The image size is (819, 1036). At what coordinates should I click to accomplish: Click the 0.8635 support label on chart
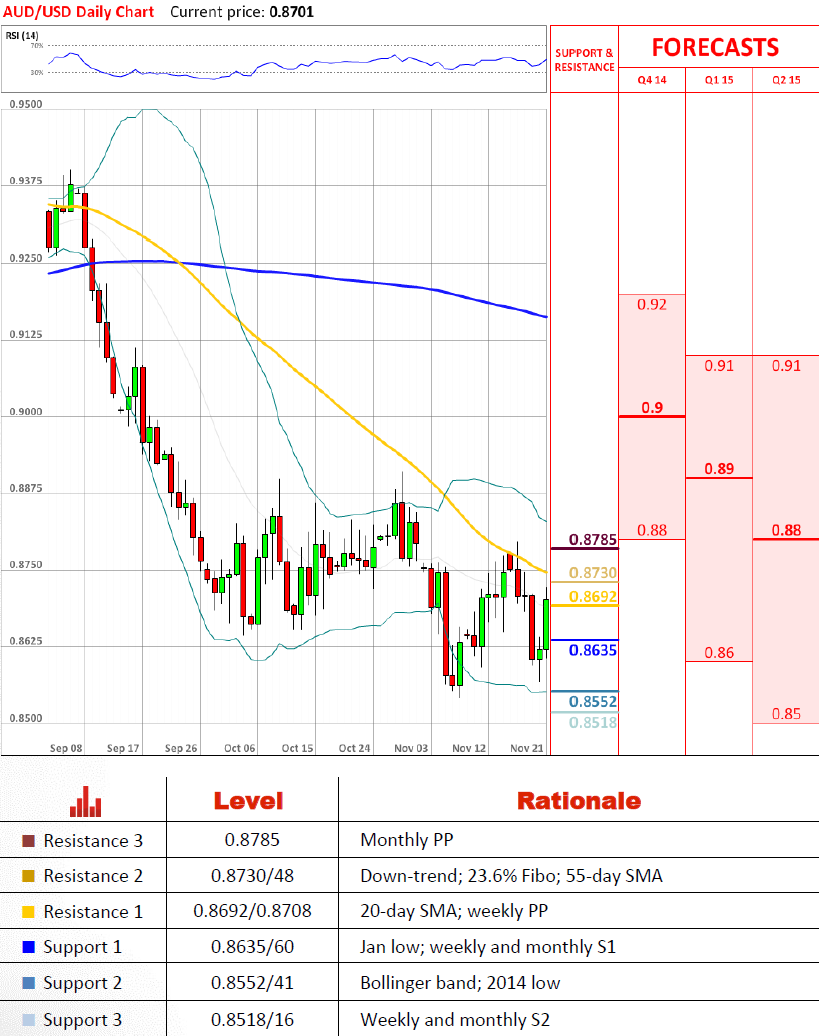[x=592, y=650]
